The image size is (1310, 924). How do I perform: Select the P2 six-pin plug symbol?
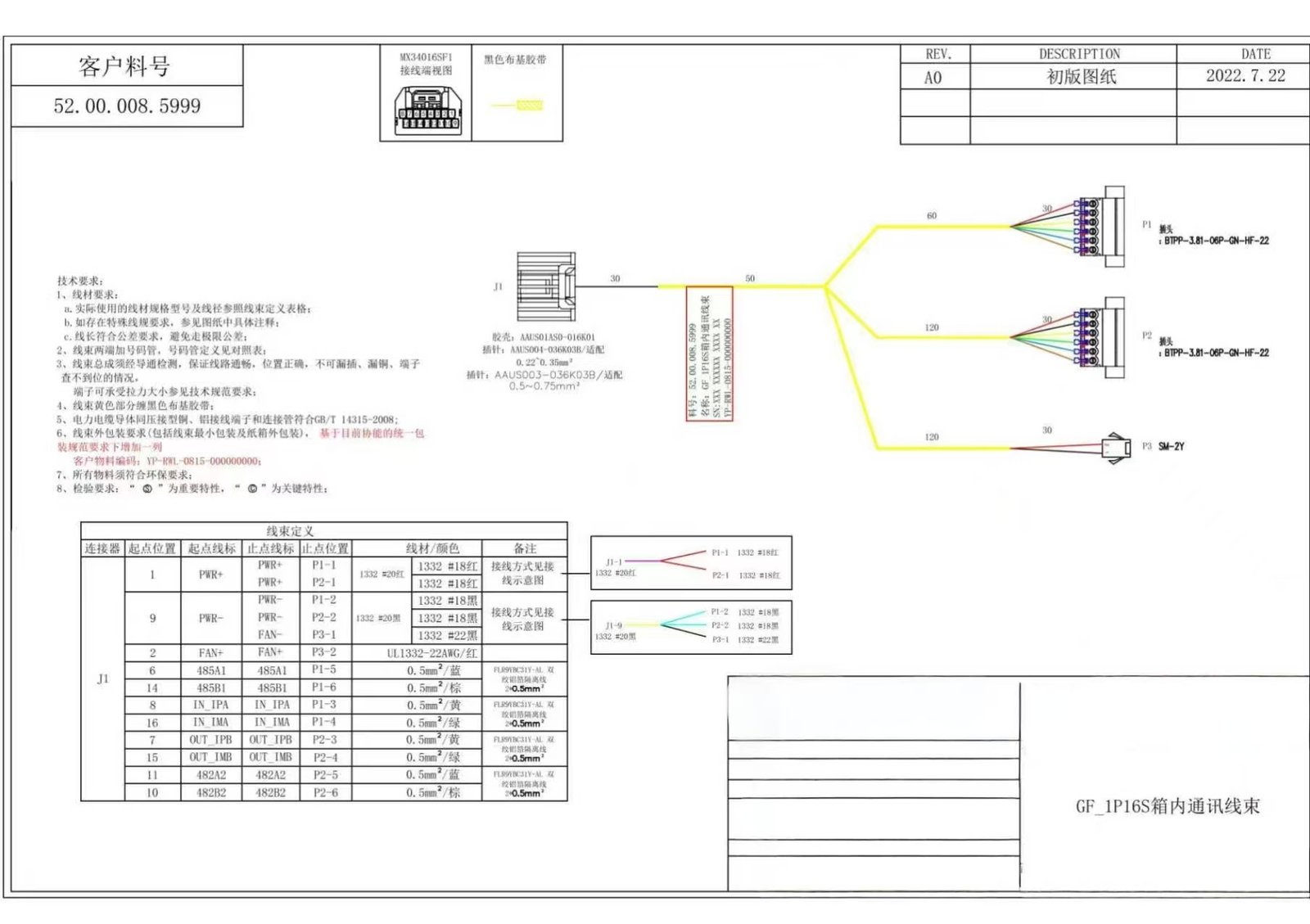point(1102,337)
